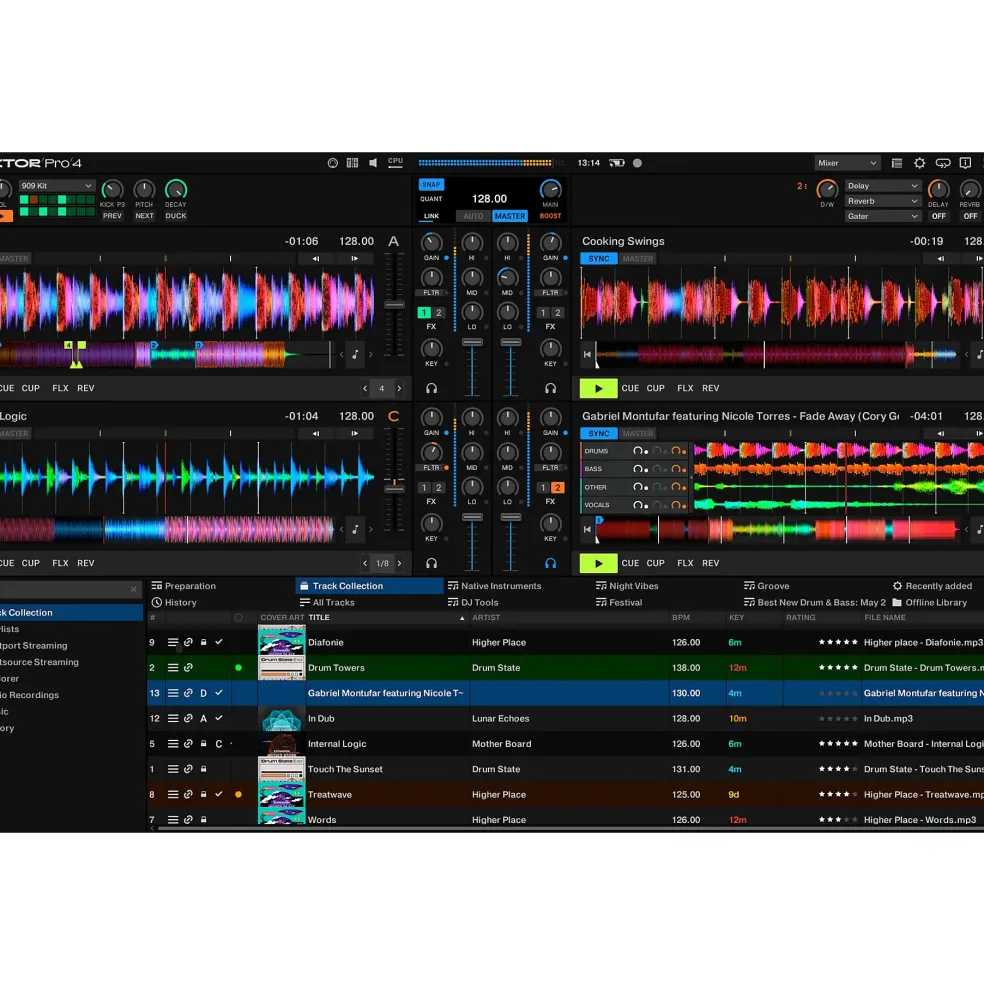Click the lock icon in Touch The Sunset row
The image size is (984, 985).
(204, 769)
